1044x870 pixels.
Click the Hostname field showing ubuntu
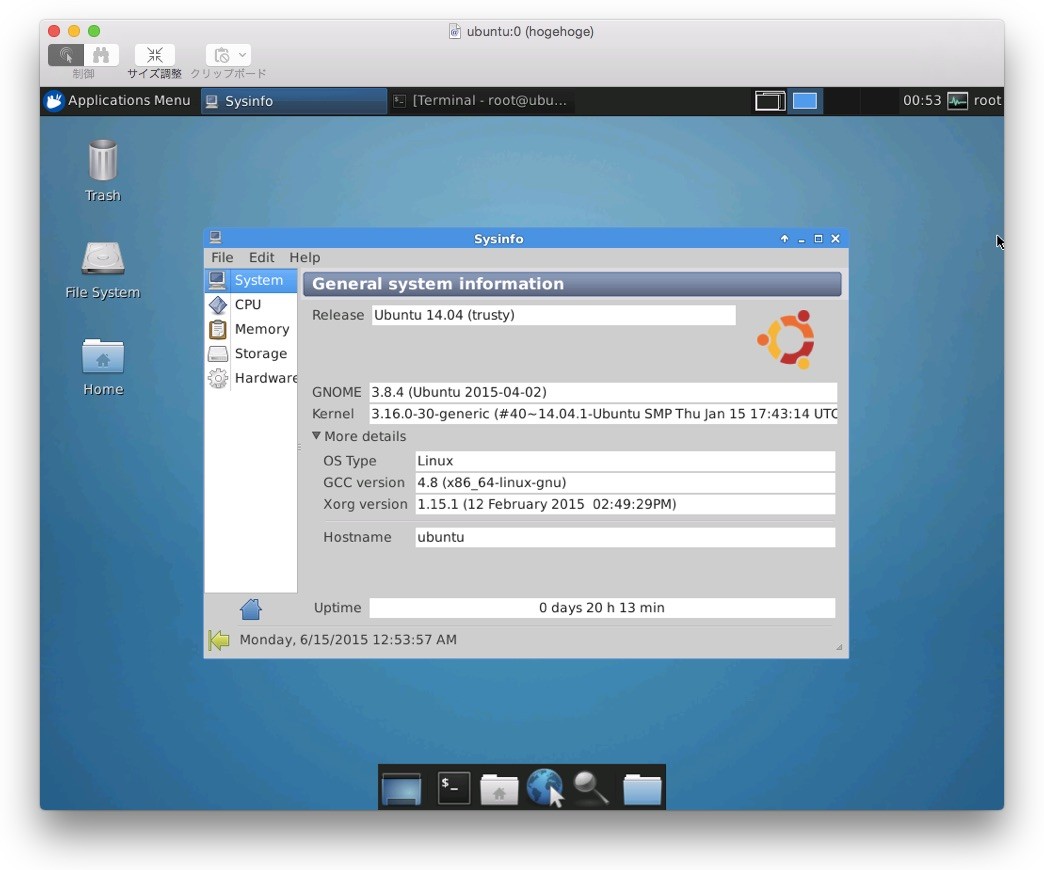click(625, 537)
